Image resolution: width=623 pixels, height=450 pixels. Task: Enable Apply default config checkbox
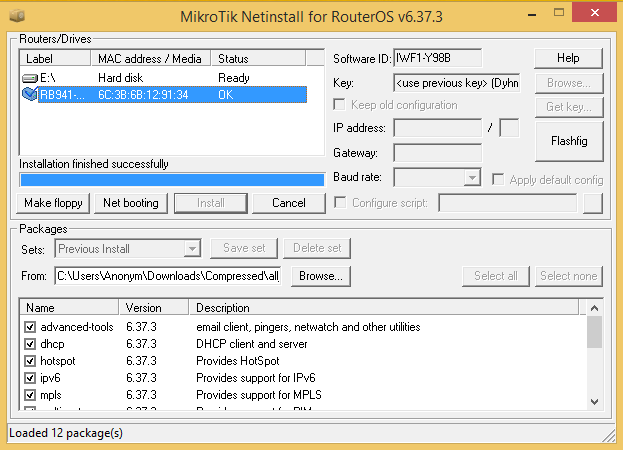tap(498, 179)
